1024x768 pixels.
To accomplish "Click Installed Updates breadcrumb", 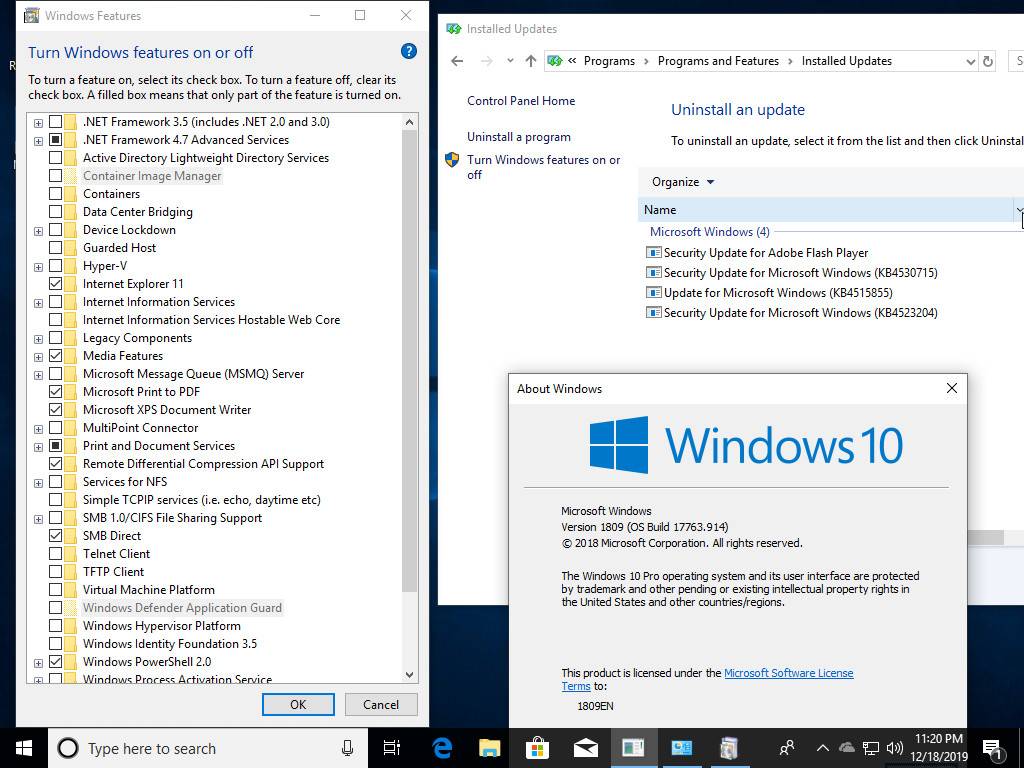I will pos(846,61).
